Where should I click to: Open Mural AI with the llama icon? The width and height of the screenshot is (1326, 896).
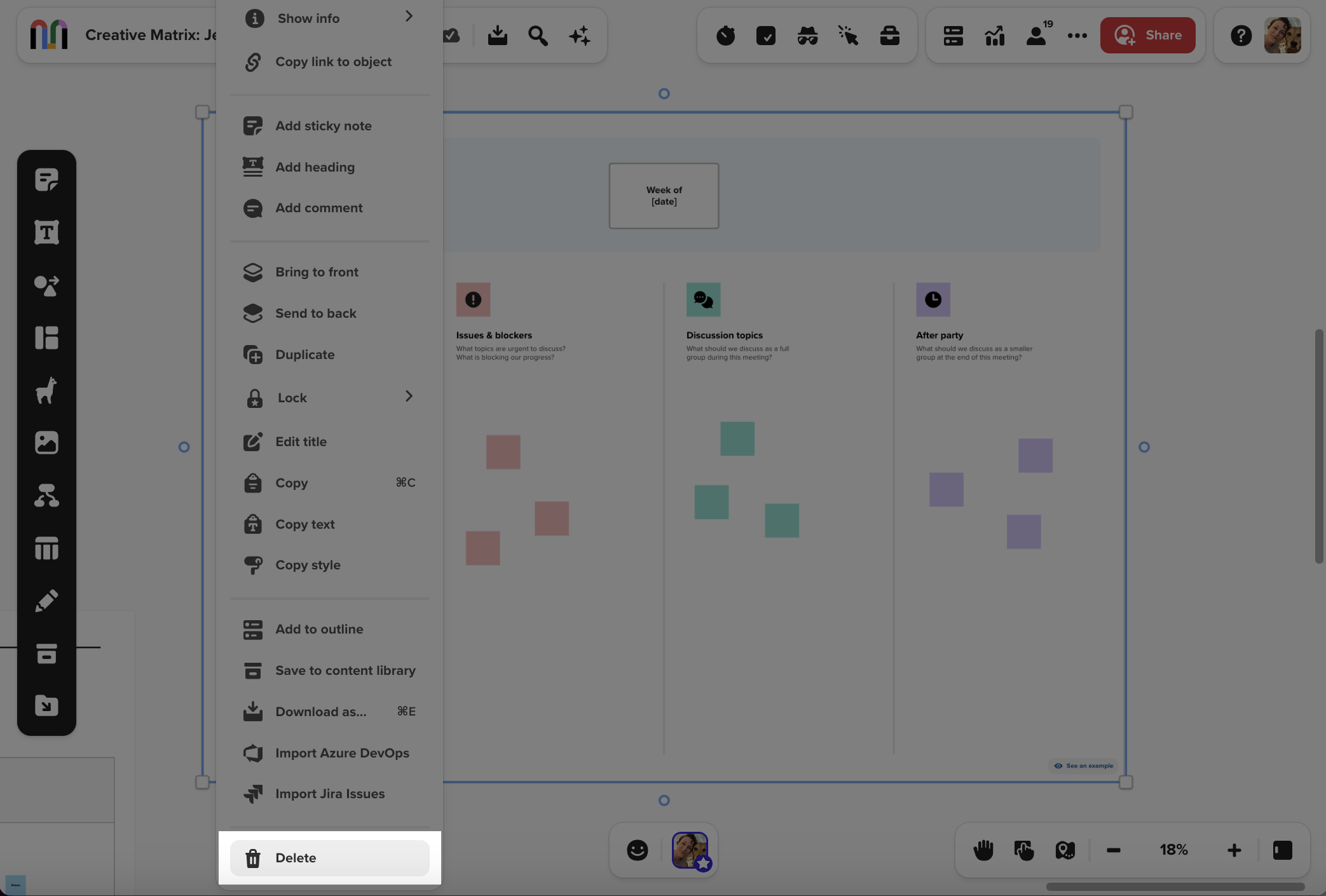coord(46,390)
